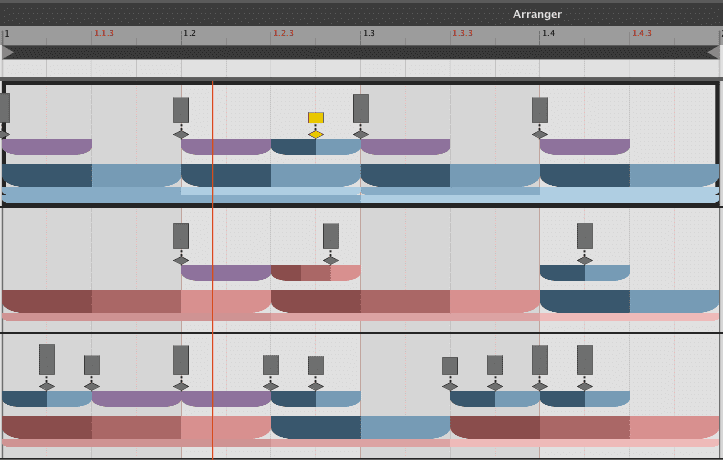Viewport: 723px width, 460px height.
Task: Click the blue clip segment after 1.3, bottom track
Action: click(x=405, y=427)
